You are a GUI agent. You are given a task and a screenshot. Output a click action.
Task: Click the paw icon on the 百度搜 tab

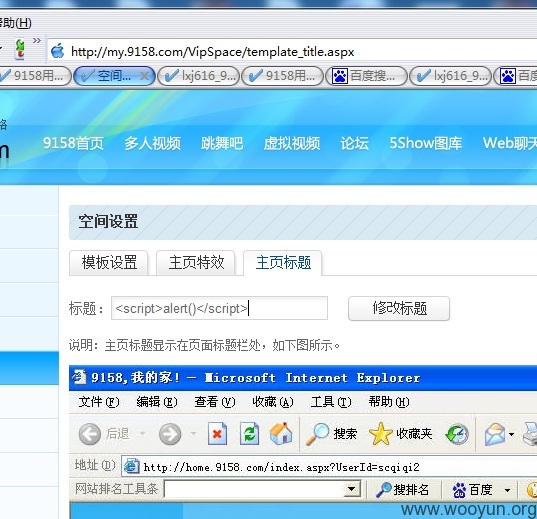pyautogui.click(x=340, y=76)
